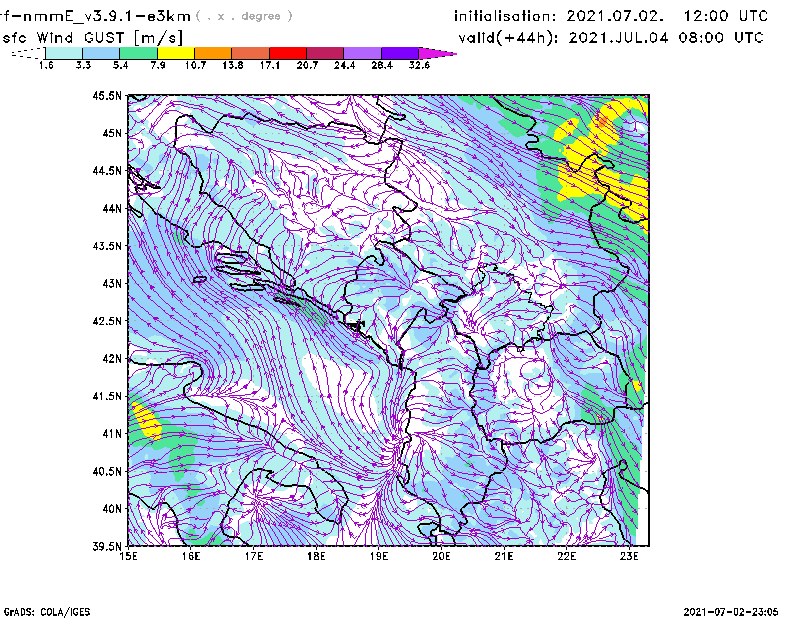Click the 18E longitude label

coord(316,556)
